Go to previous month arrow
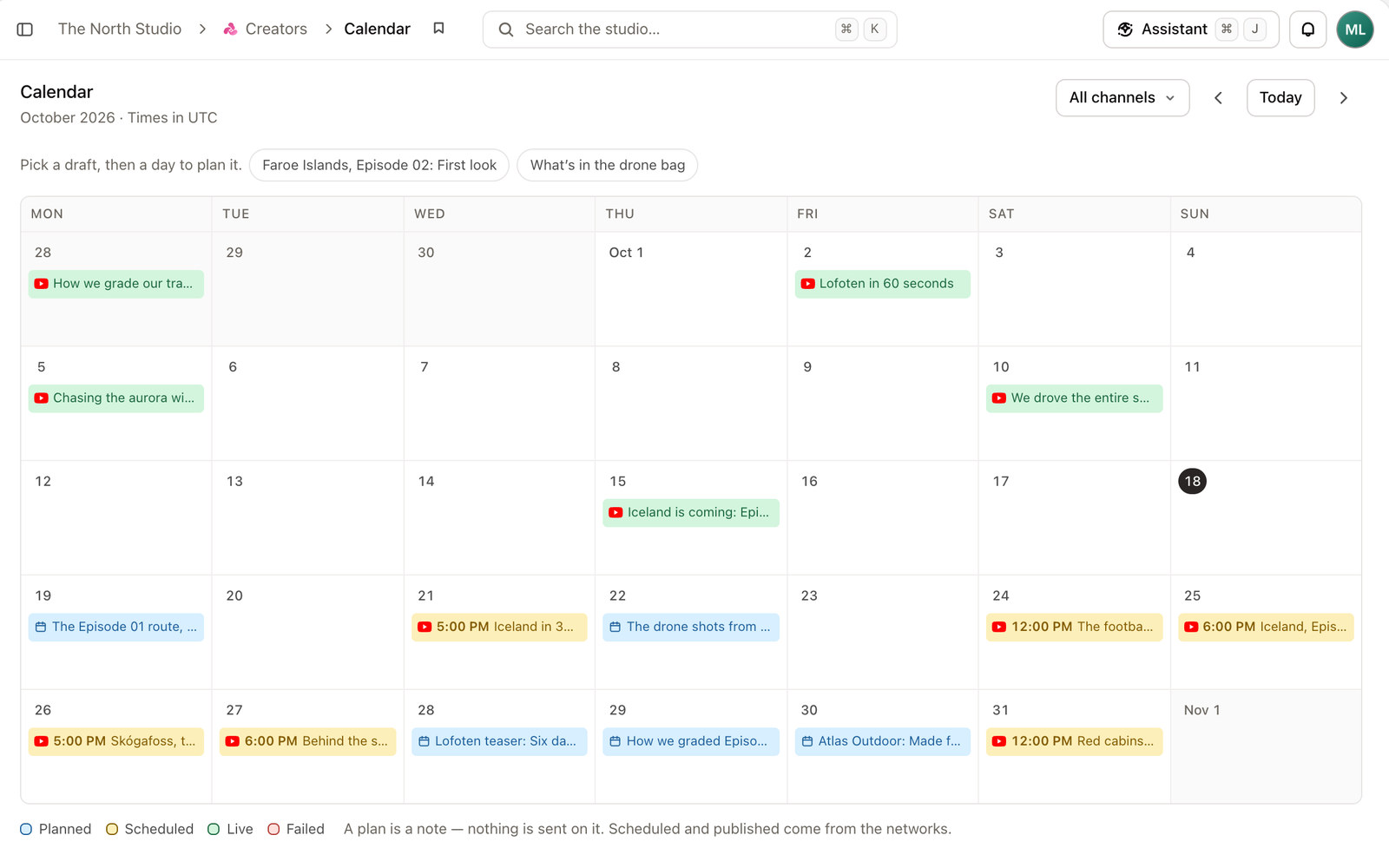The height and width of the screenshot is (868, 1389). pos(1218,98)
